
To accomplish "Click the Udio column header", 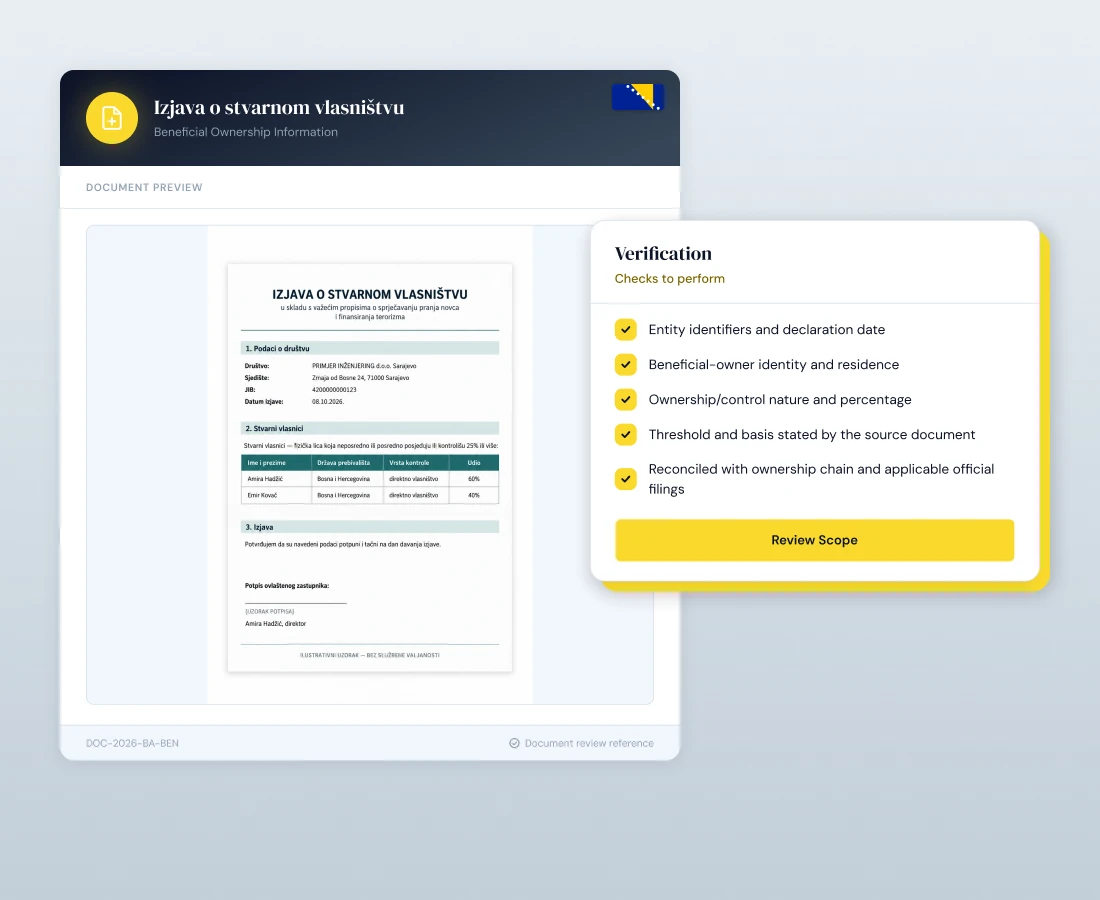I will [474, 463].
